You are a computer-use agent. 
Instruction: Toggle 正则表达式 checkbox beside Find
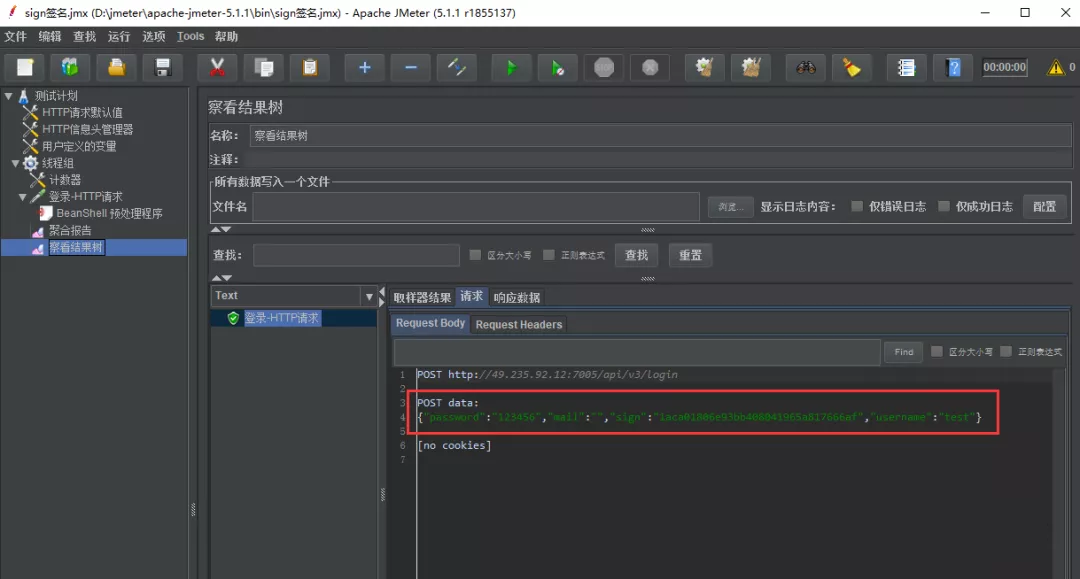pyautogui.click(x=1006, y=351)
